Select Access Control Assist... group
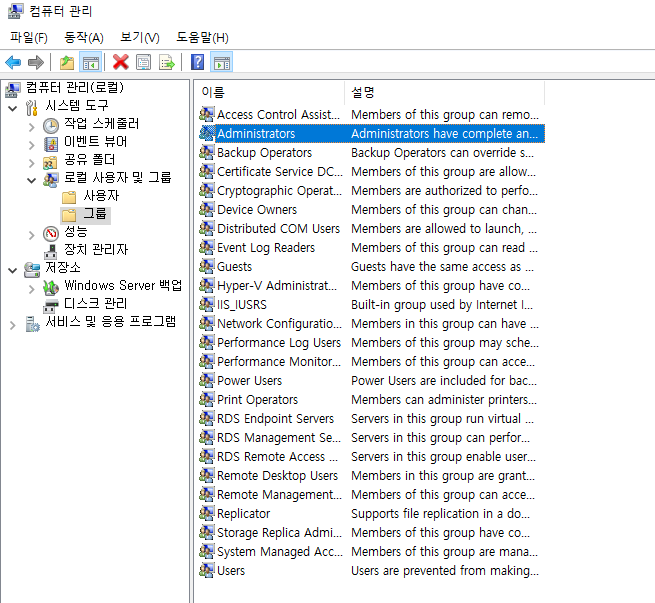655x603 pixels. pos(279,114)
